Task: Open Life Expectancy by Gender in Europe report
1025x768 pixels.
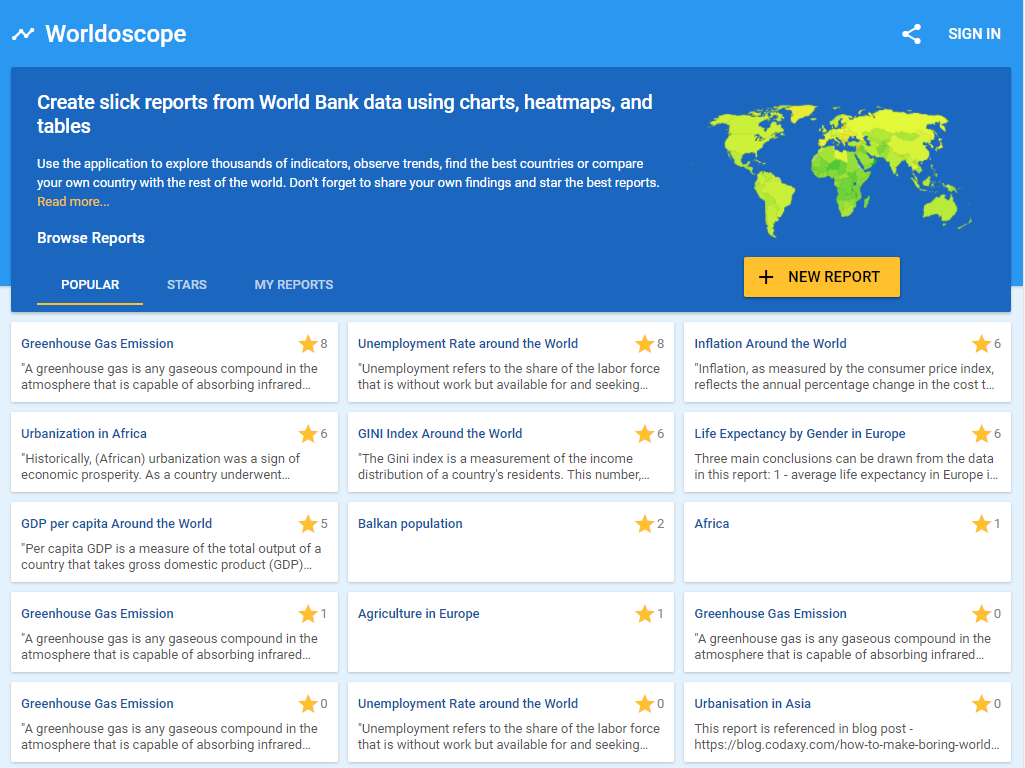Action: pyautogui.click(x=799, y=434)
